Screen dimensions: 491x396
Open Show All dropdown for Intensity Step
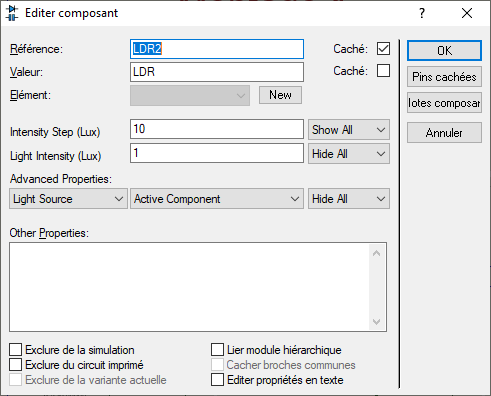click(x=349, y=130)
